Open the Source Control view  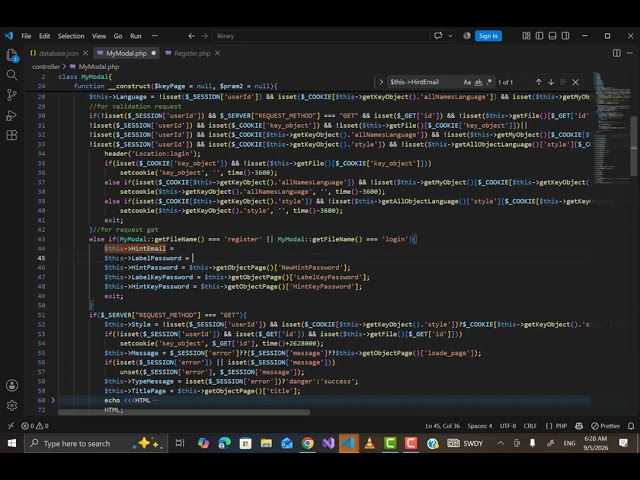[x=12, y=95]
